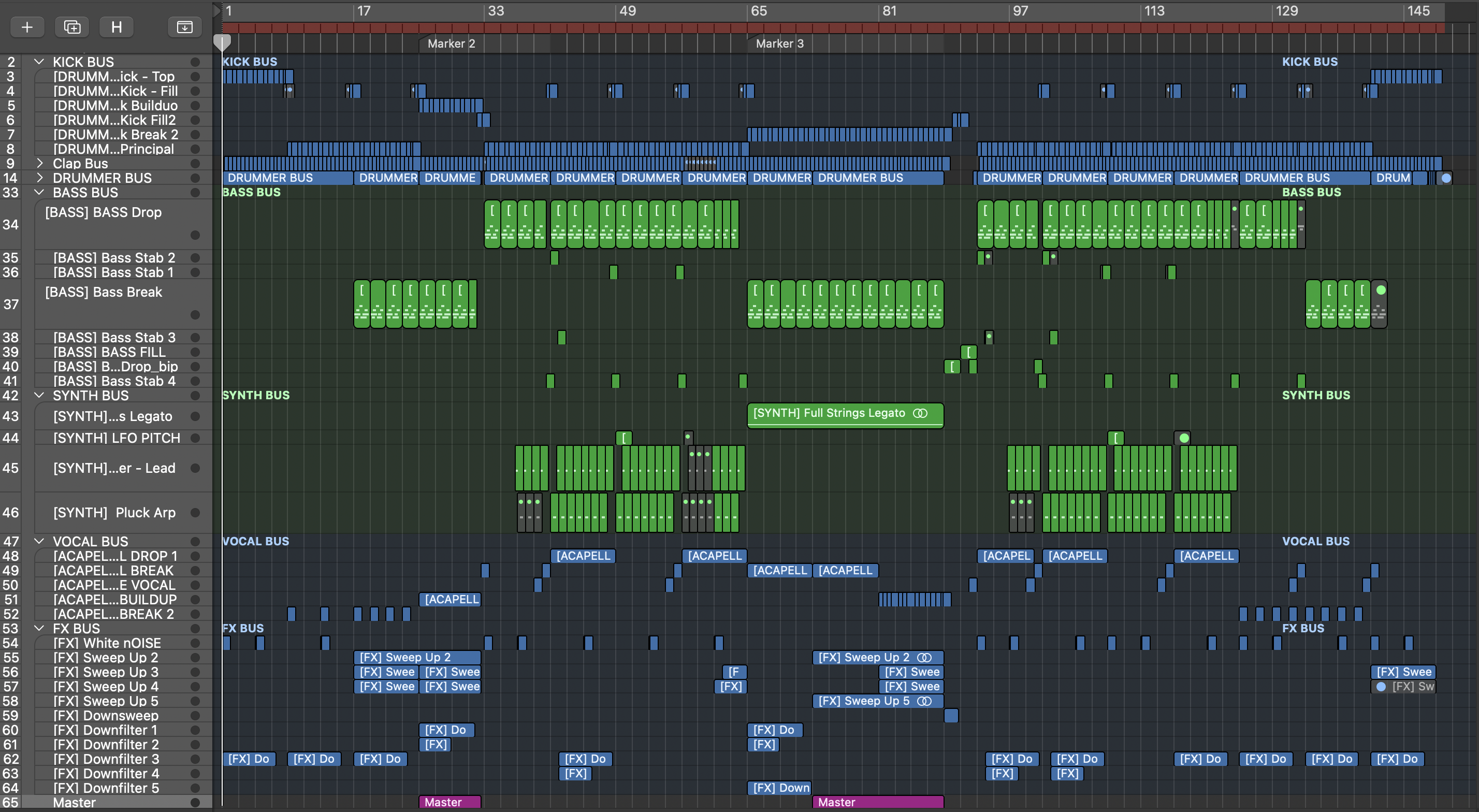Click the add new track plus button
Image resolution: width=1479 pixels, height=812 pixels.
[27, 27]
